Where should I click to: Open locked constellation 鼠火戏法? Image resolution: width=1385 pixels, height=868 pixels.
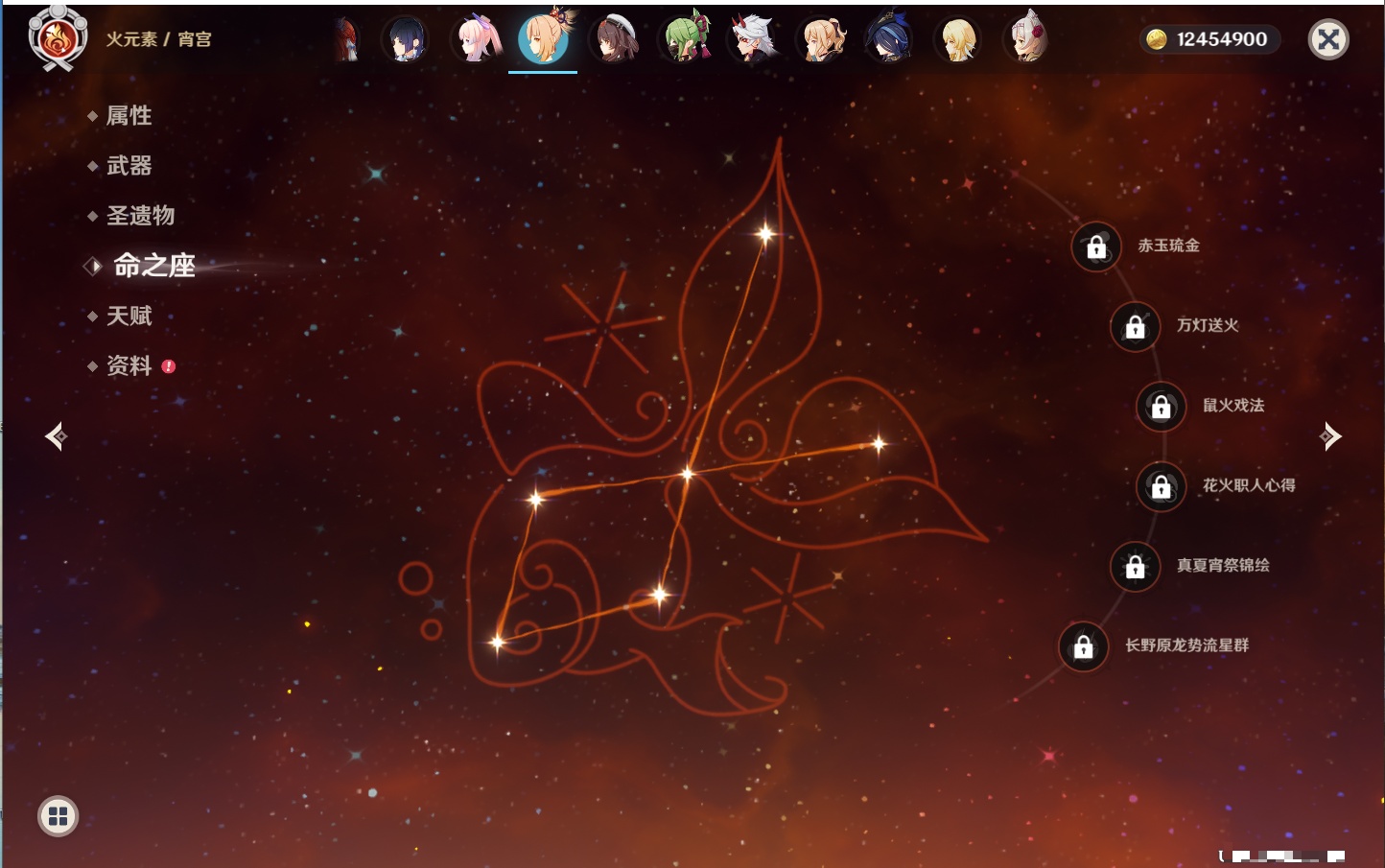(x=1162, y=407)
